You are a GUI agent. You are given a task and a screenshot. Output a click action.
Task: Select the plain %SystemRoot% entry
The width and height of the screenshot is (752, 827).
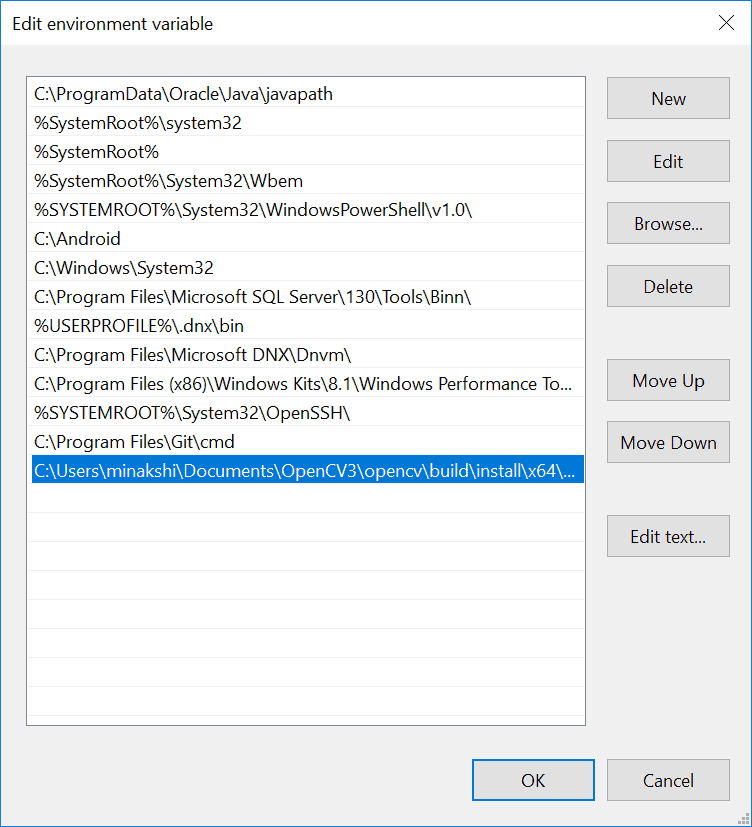click(307, 152)
